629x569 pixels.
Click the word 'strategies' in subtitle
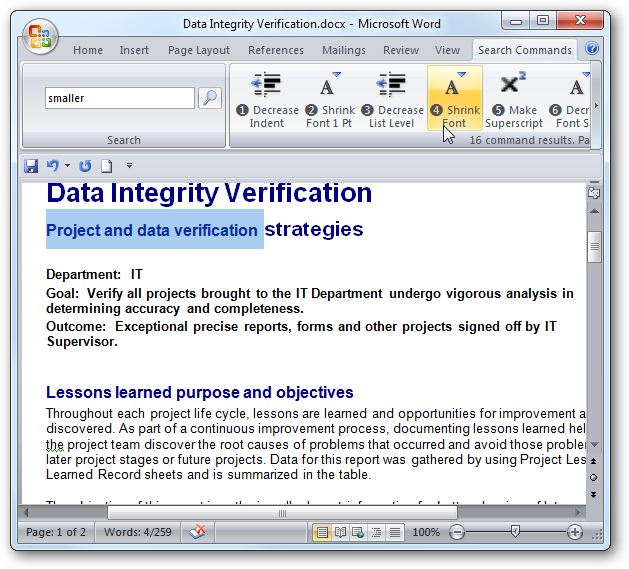[314, 229]
